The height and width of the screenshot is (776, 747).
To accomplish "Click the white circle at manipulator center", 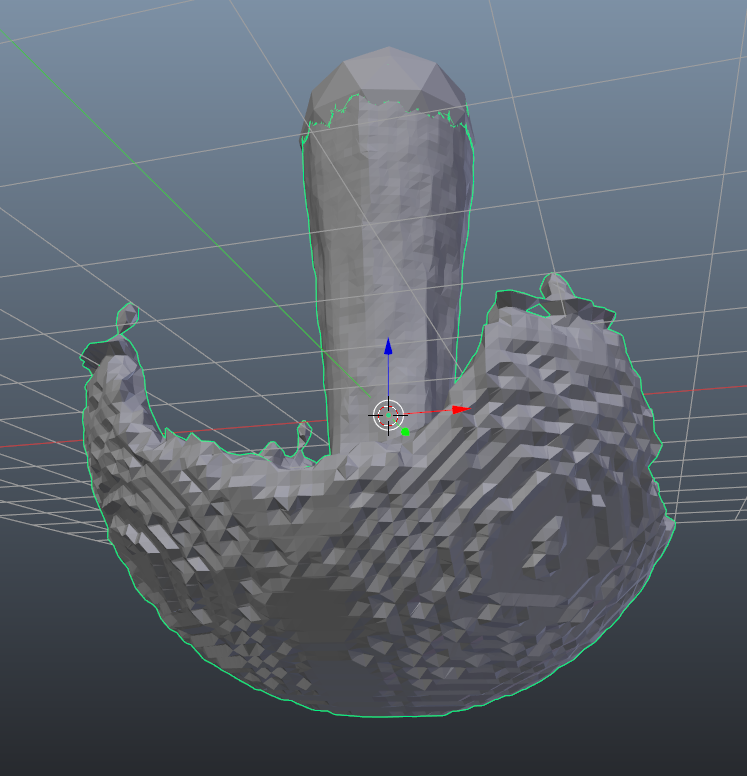I will (x=388, y=415).
